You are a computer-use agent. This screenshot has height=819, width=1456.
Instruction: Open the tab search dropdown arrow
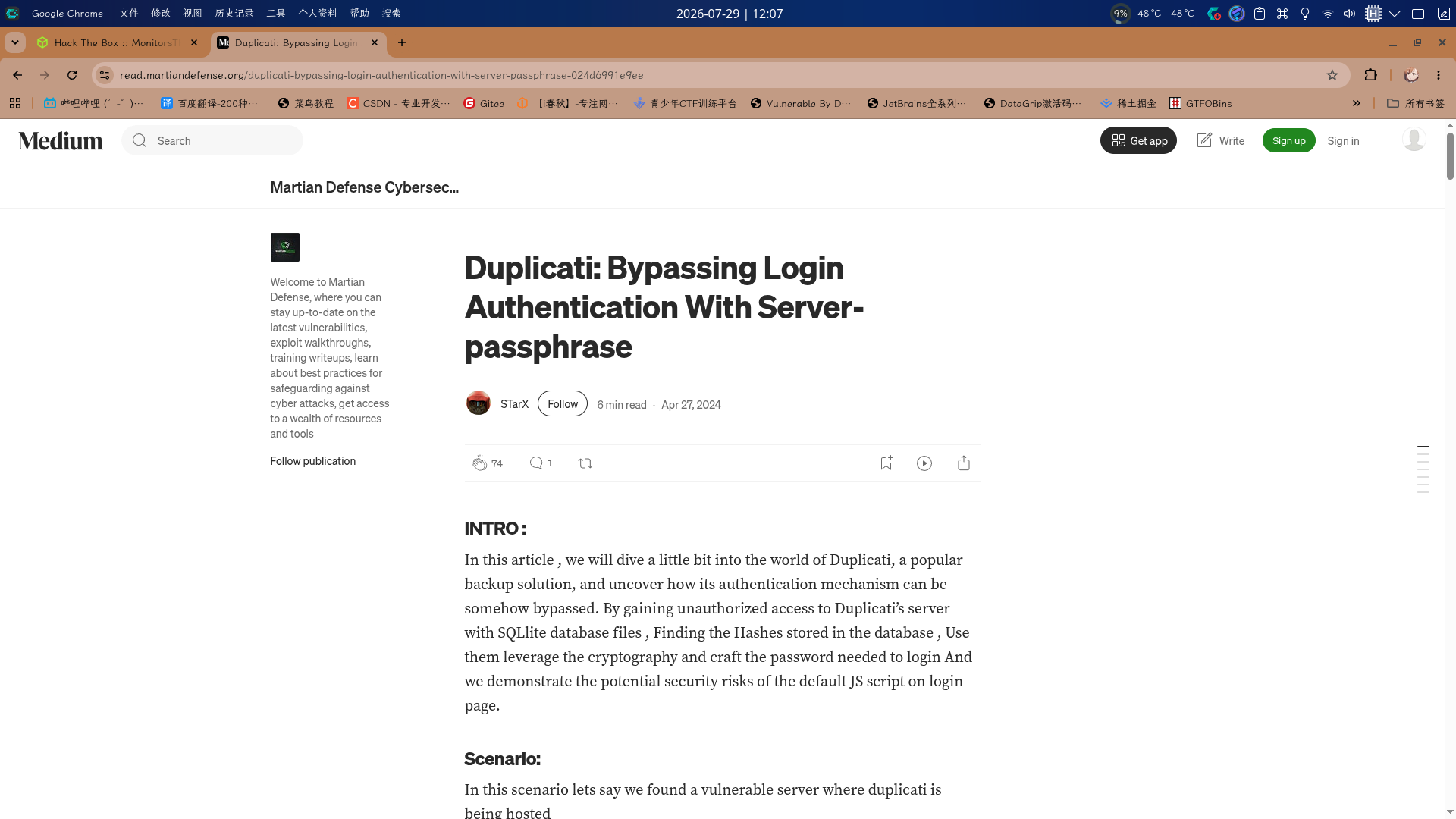coord(14,42)
